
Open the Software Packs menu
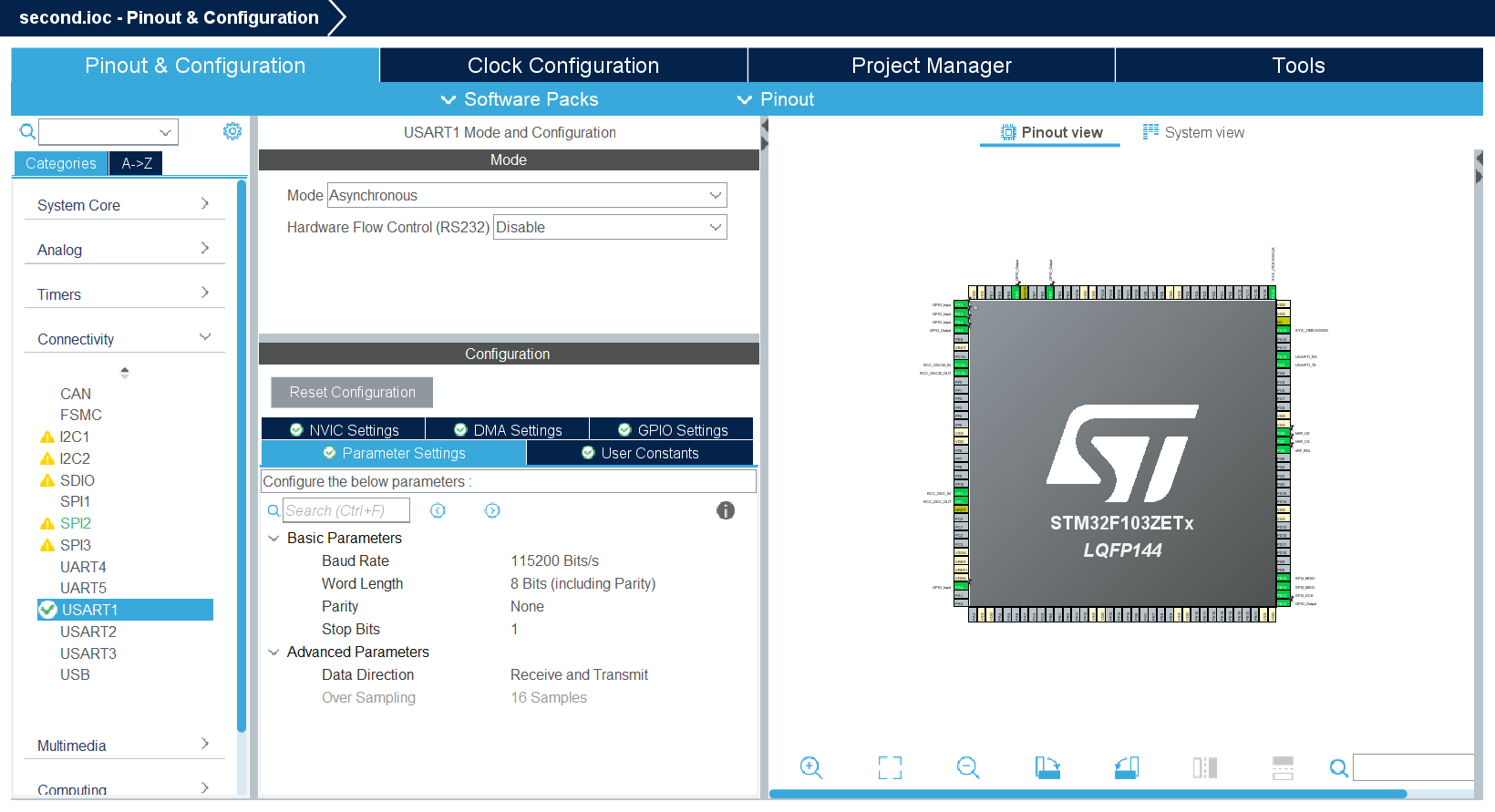520,99
